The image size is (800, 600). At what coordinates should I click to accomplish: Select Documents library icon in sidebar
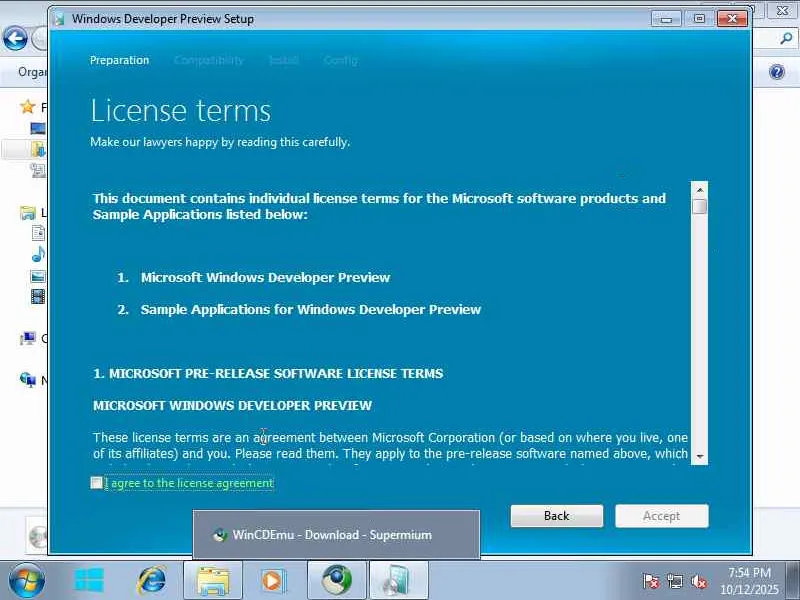(38, 233)
